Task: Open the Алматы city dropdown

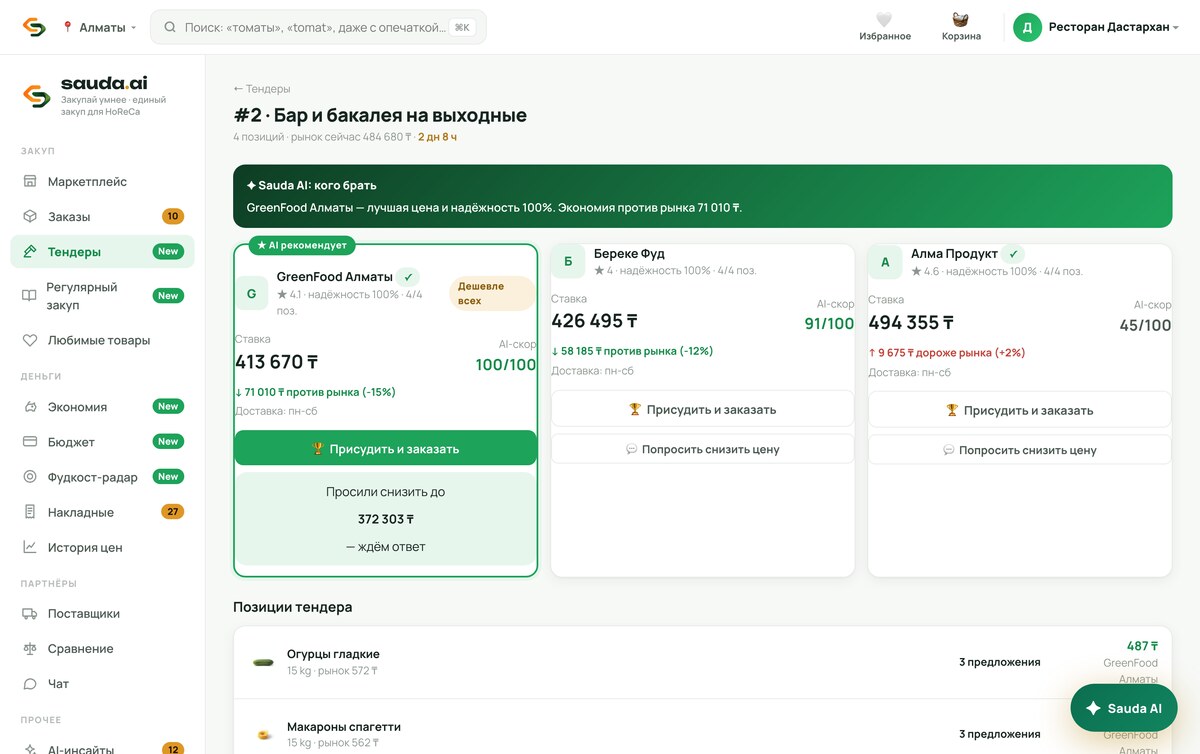Action: (x=99, y=27)
